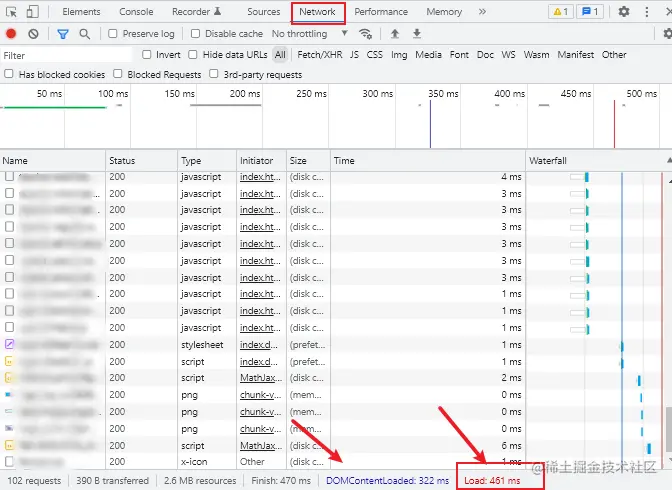Switch to the Performance tab

click(x=381, y=12)
